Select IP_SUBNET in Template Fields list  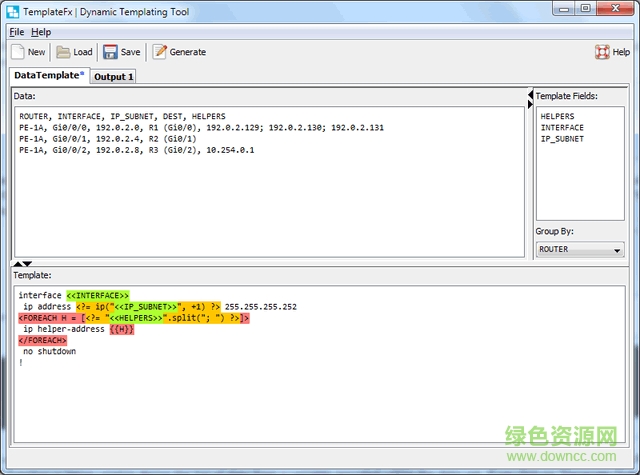pyautogui.click(x=562, y=139)
